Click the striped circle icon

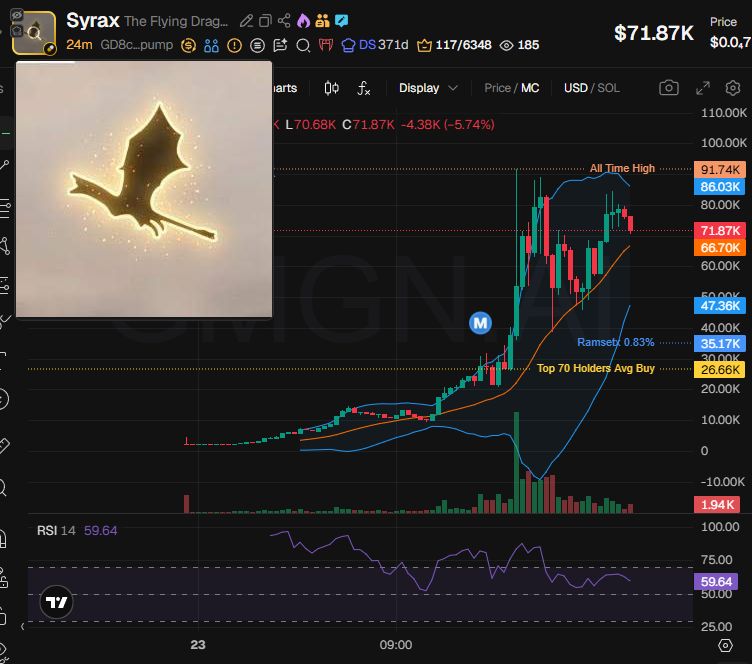coord(257,46)
